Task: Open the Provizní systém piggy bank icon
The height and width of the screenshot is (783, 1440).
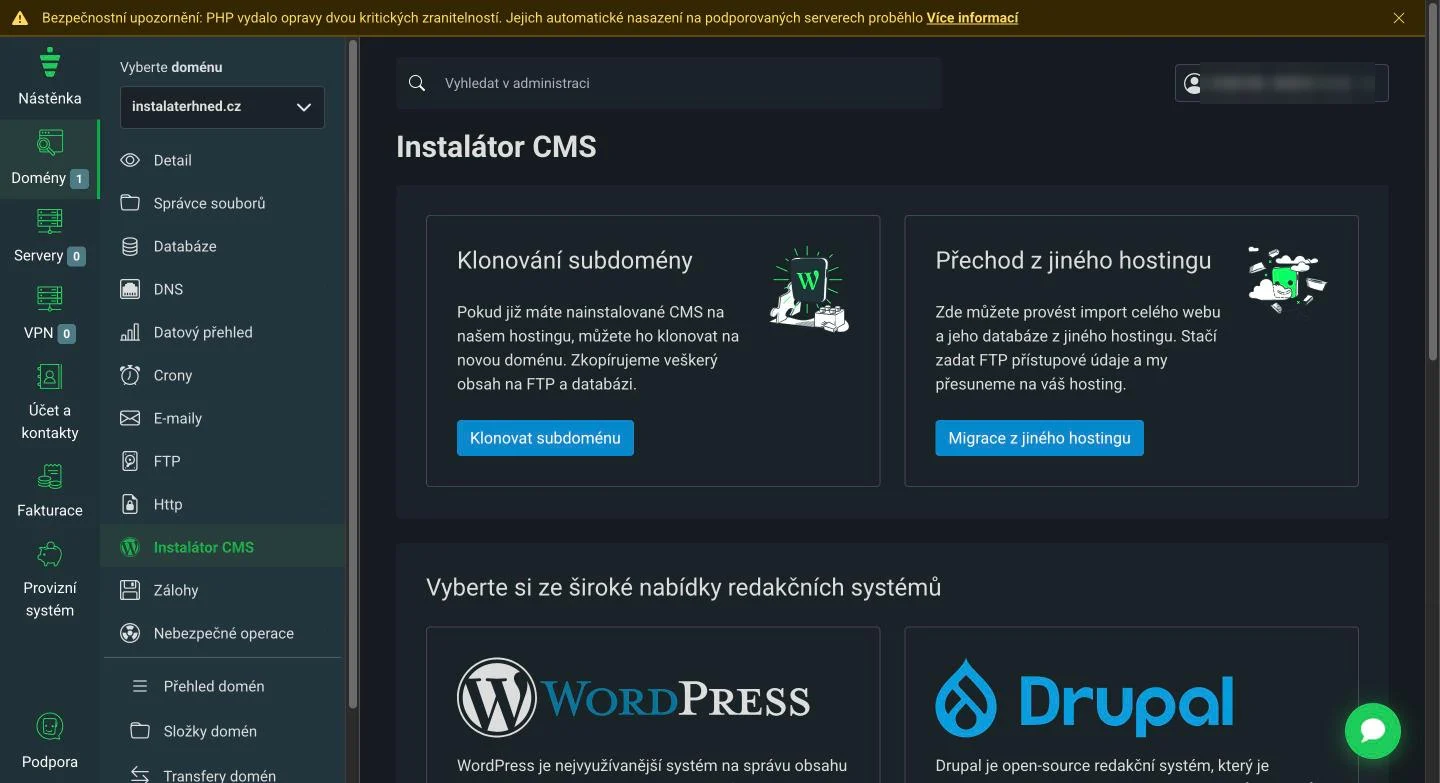Action: click(50, 555)
